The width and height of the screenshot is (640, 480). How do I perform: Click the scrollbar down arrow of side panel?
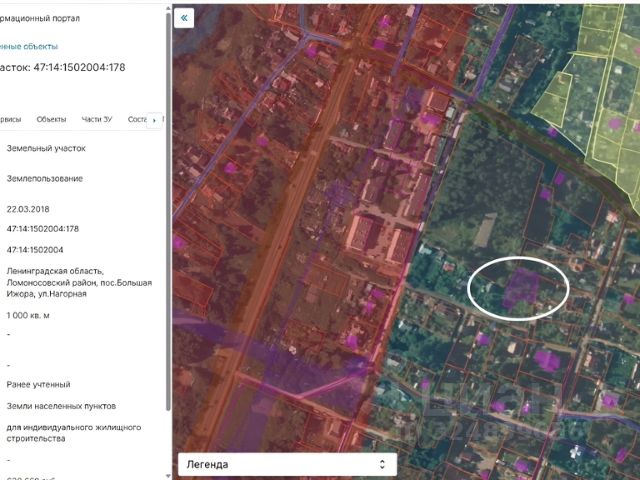[x=168, y=476]
